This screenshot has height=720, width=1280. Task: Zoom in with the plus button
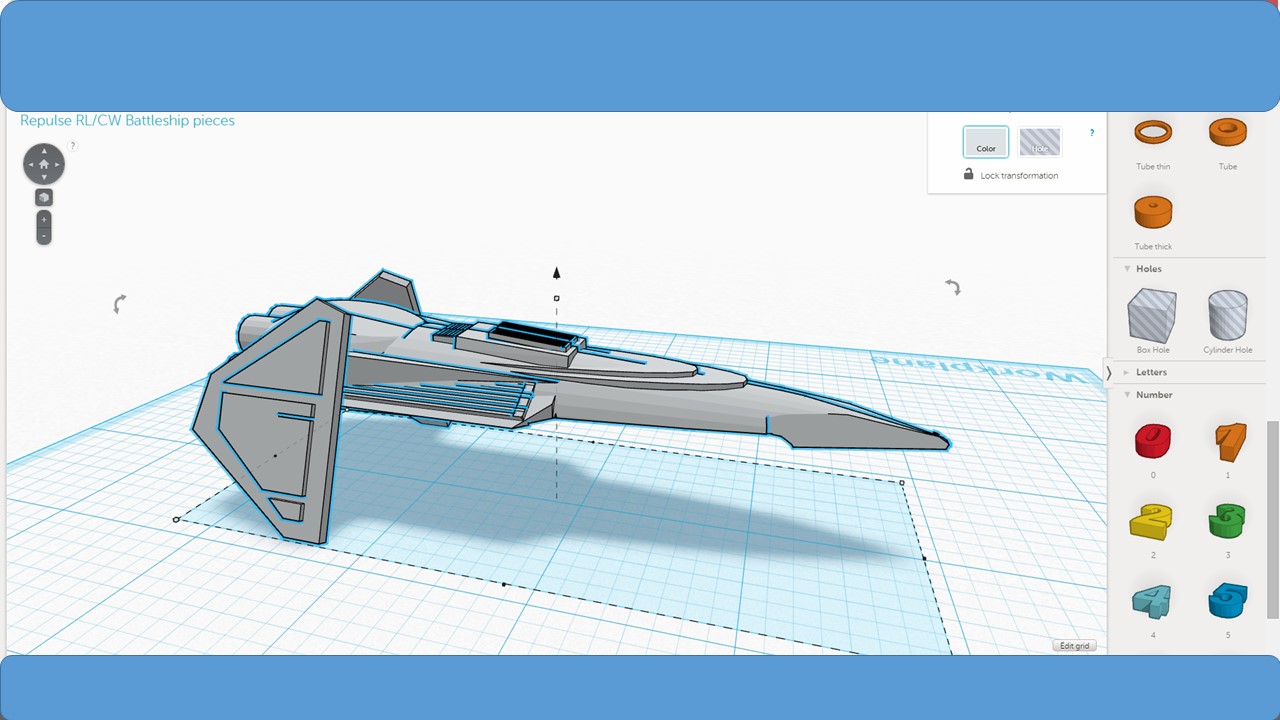point(44,219)
